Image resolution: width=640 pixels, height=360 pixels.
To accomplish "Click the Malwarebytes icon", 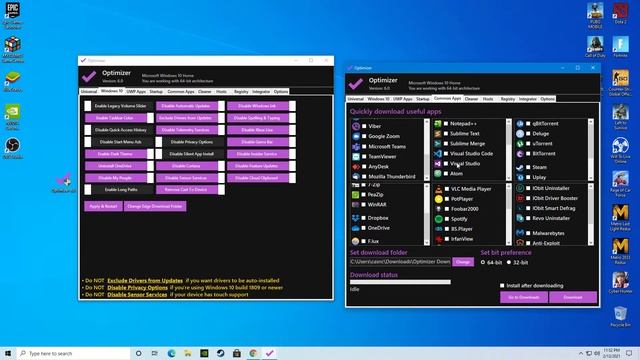I will coord(520,233).
